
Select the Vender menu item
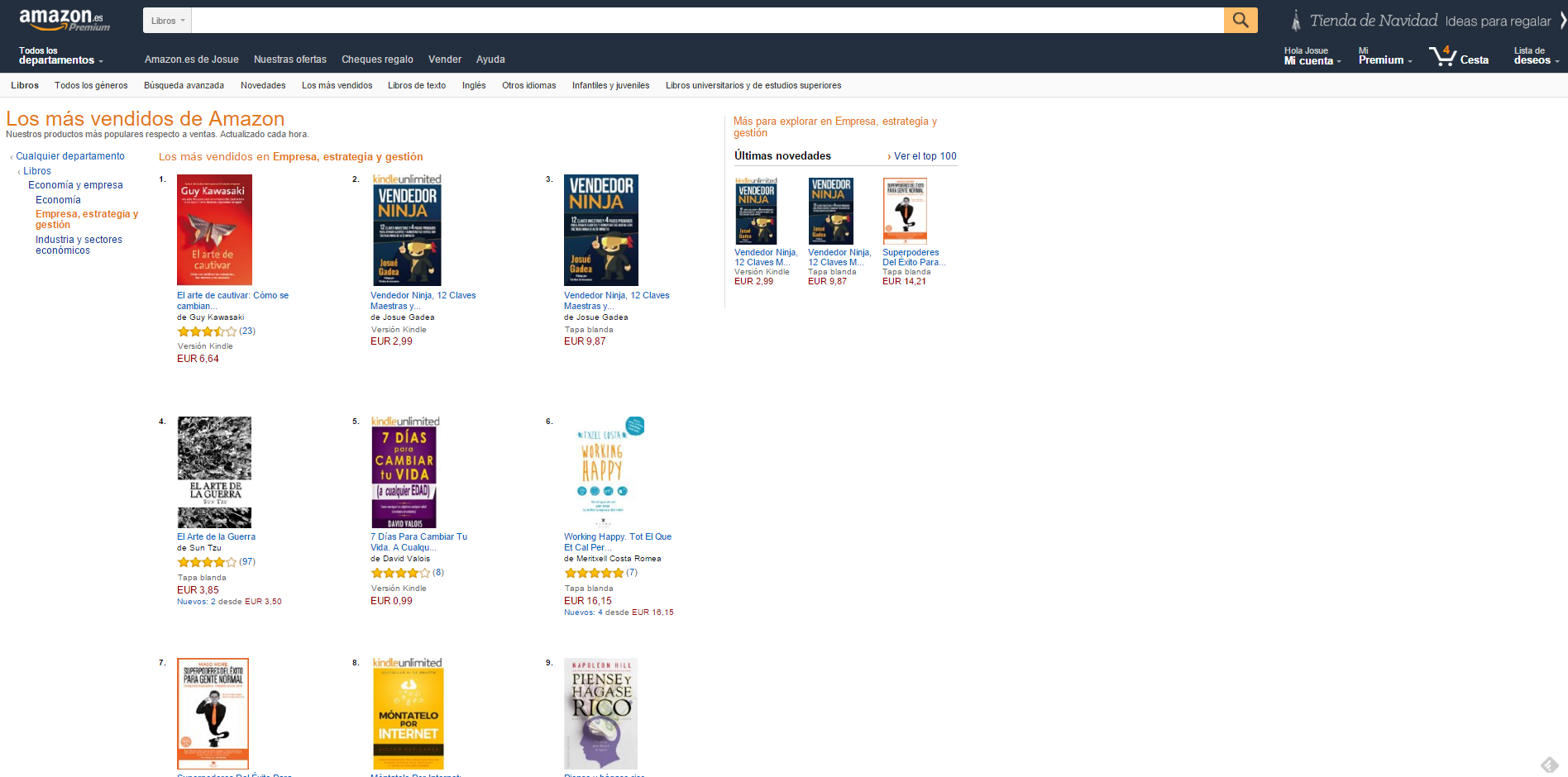tap(444, 60)
